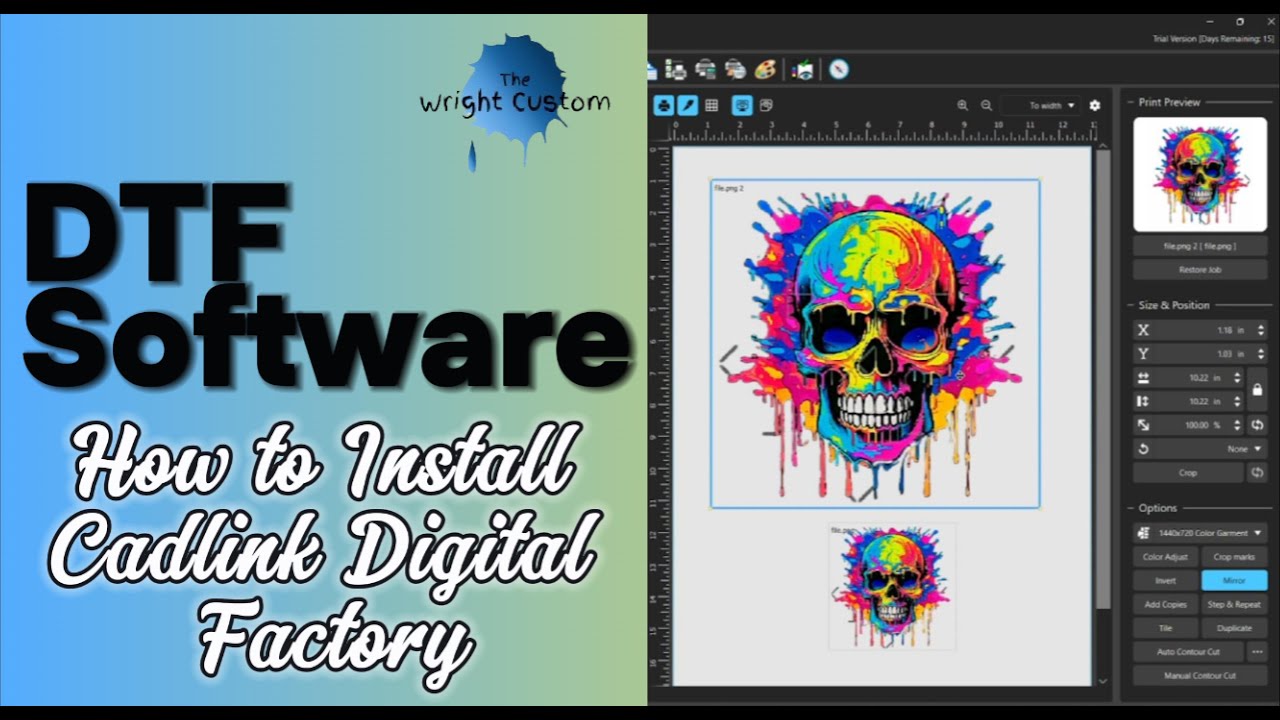Click the Crop marks button
This screenshot has height=720, width=1280.
click(1234, 557)
